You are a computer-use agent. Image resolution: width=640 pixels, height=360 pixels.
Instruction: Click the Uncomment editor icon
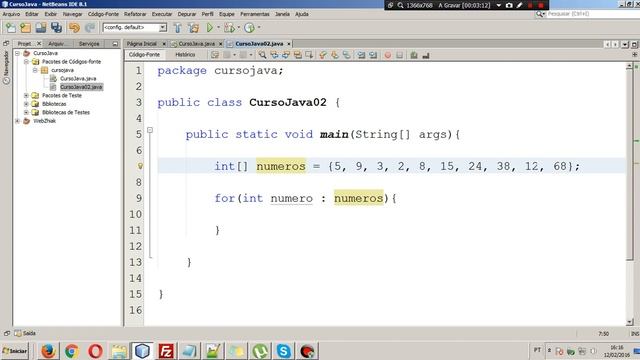[426, 55]
